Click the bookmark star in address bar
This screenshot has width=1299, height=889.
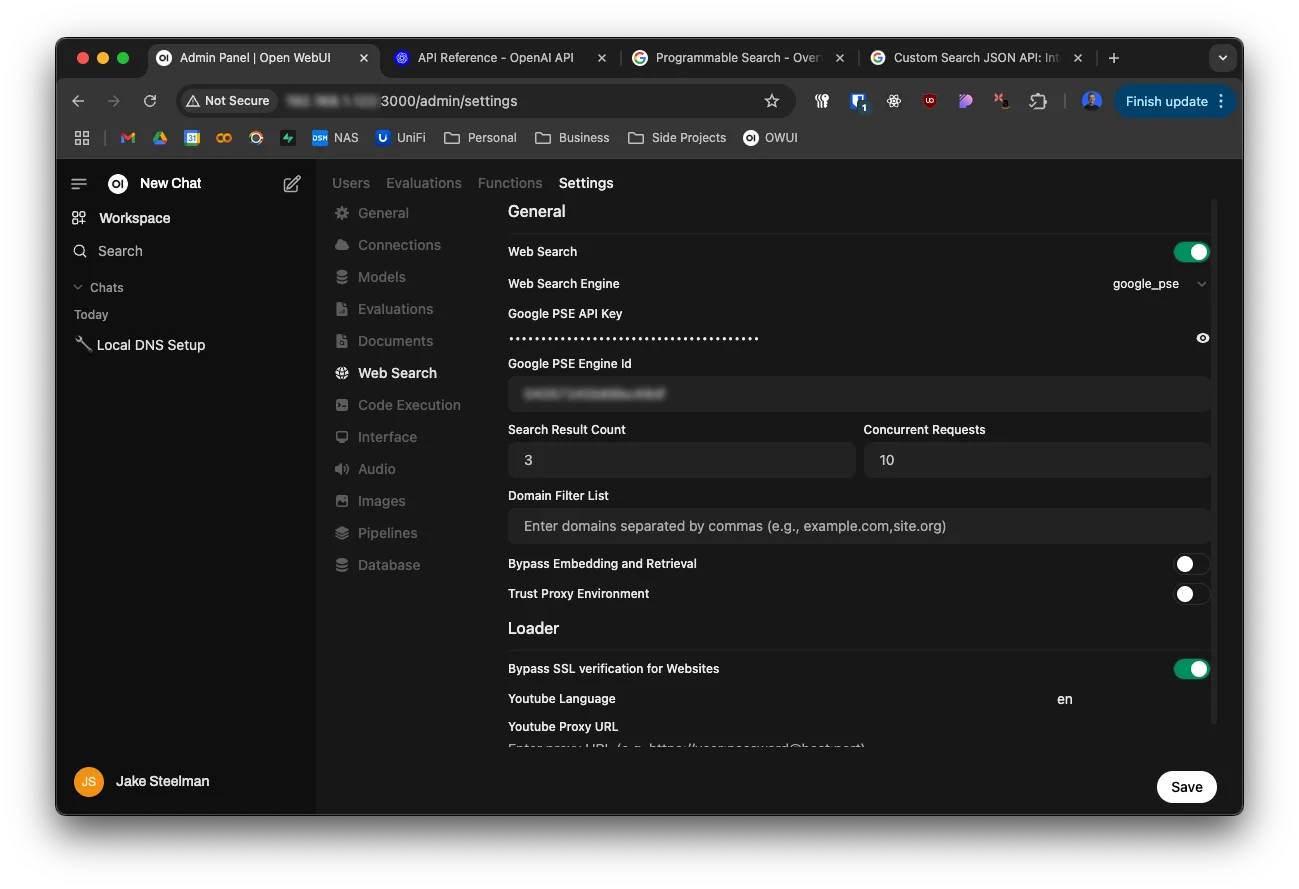(772, 101)
